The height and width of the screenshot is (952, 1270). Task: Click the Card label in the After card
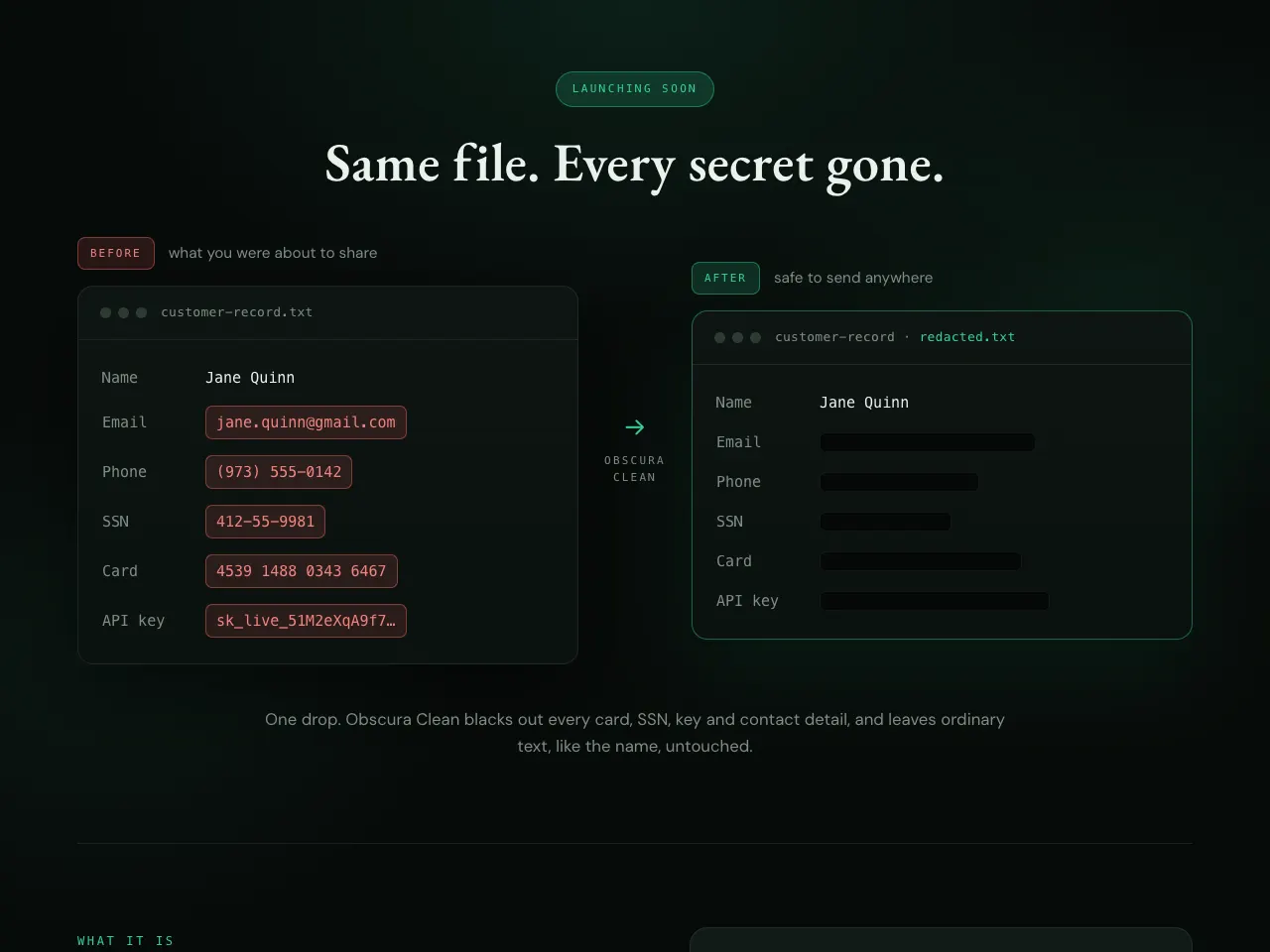coord(734,561)
